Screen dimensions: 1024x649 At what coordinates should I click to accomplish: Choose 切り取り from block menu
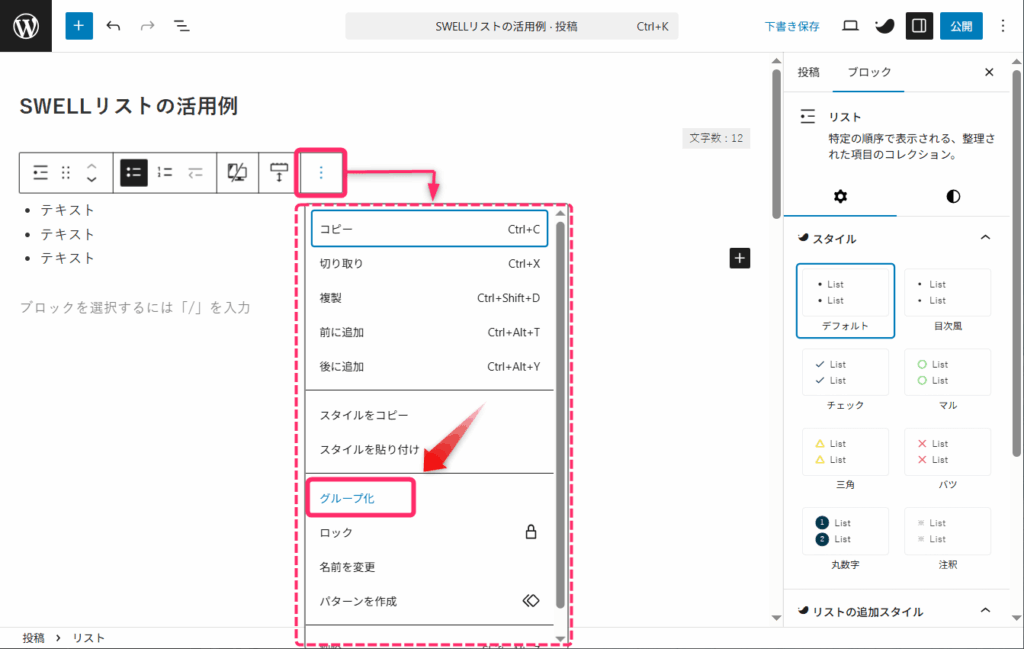click(x=429, y=264)
